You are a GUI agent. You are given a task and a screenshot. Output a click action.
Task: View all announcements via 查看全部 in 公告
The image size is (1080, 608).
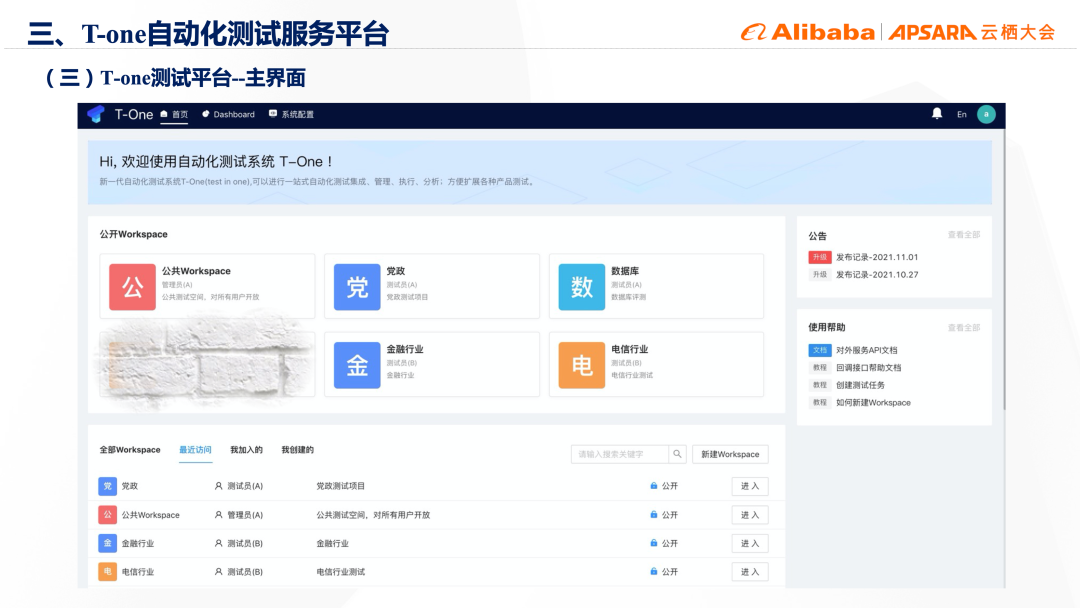tap(964, 235)
